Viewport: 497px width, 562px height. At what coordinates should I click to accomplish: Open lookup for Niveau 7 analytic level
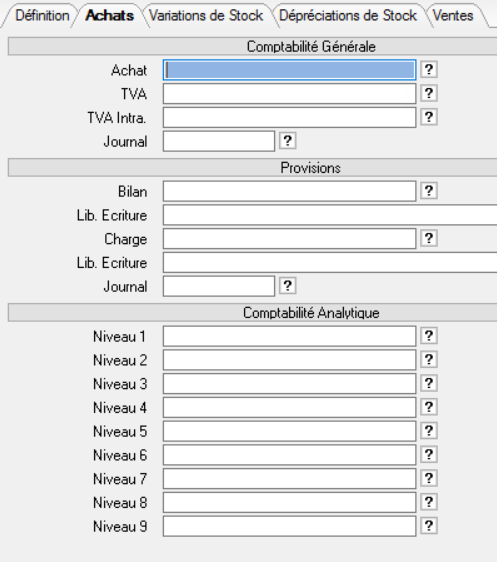[x=429, y=478]
